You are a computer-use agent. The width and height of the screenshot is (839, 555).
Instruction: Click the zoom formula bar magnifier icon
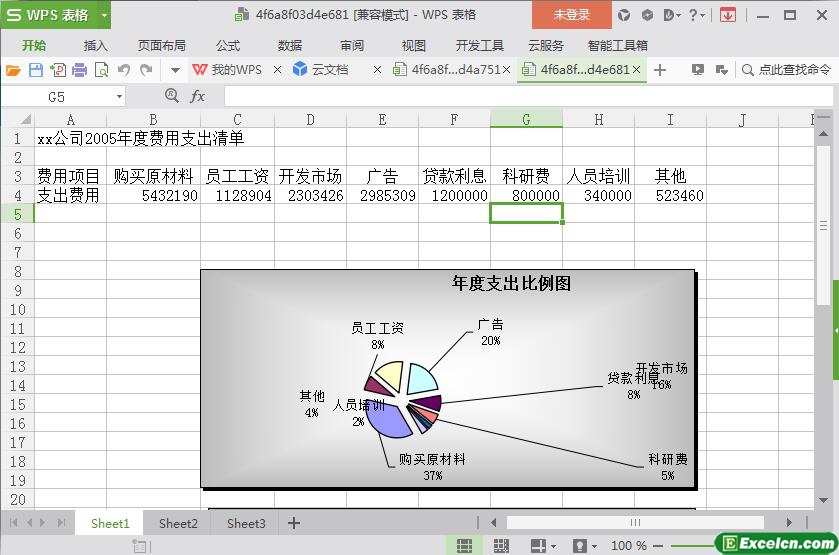click(171, 96)
